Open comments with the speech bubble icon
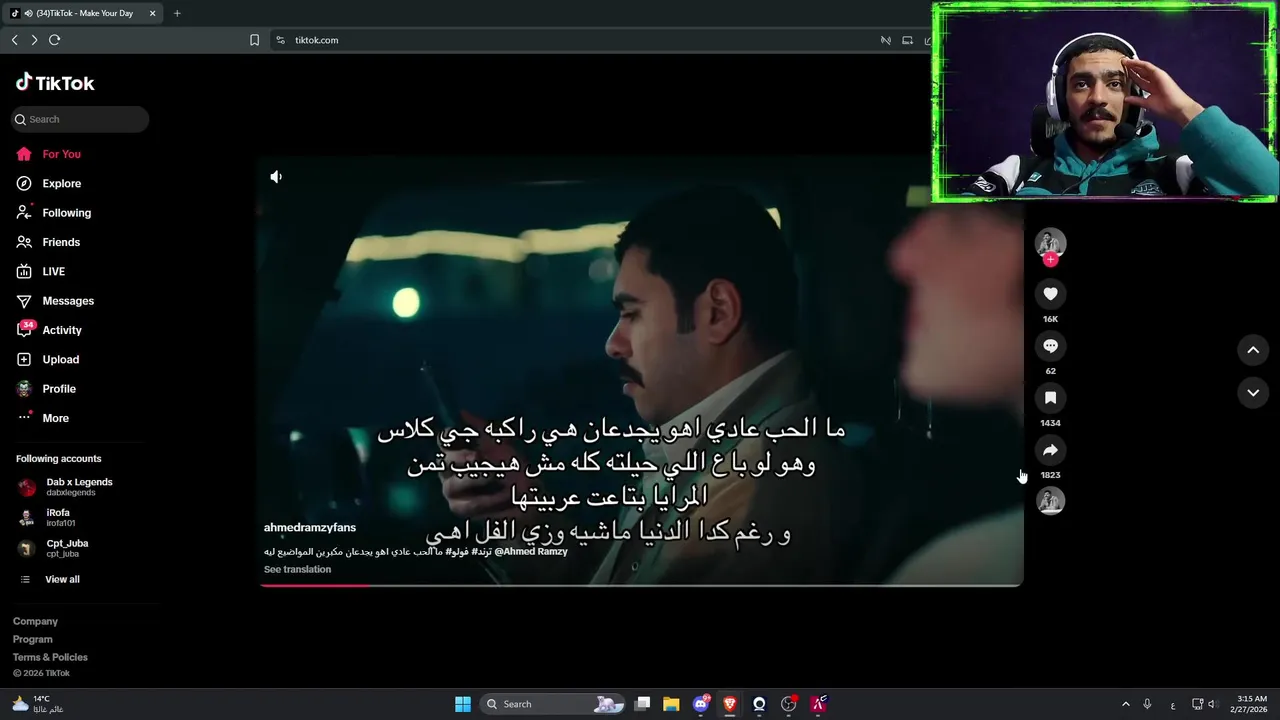The width and height of the screenshot is (1280, 720). (1050, 345)
